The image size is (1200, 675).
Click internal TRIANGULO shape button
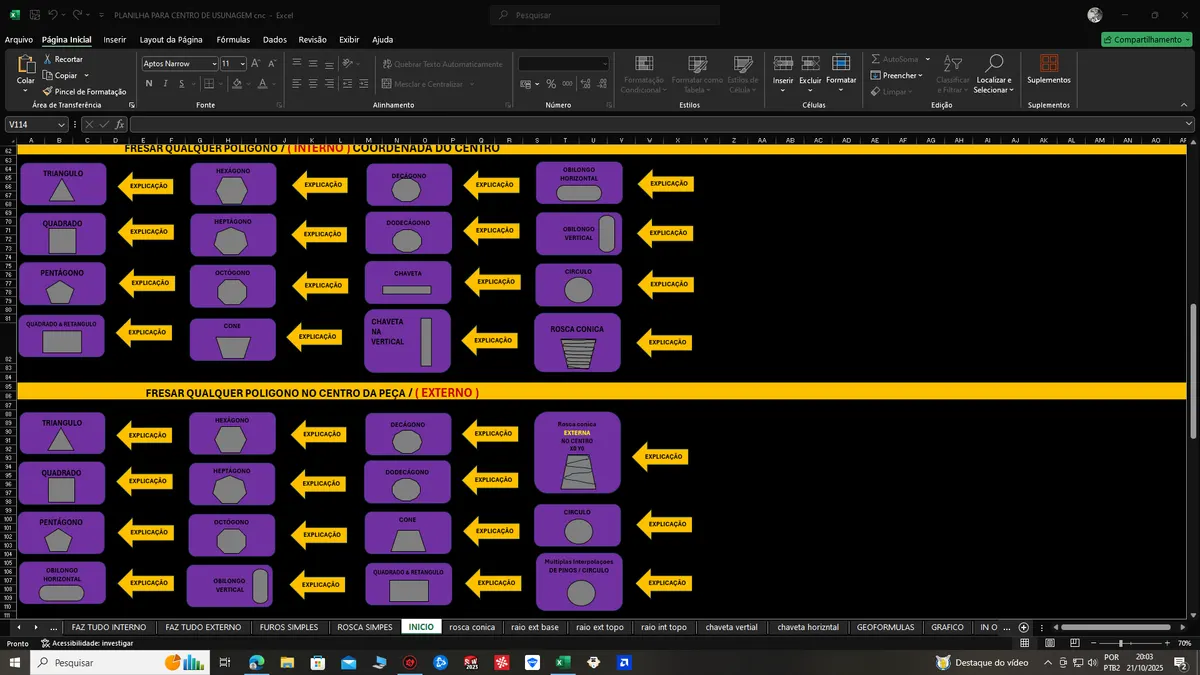62,184
